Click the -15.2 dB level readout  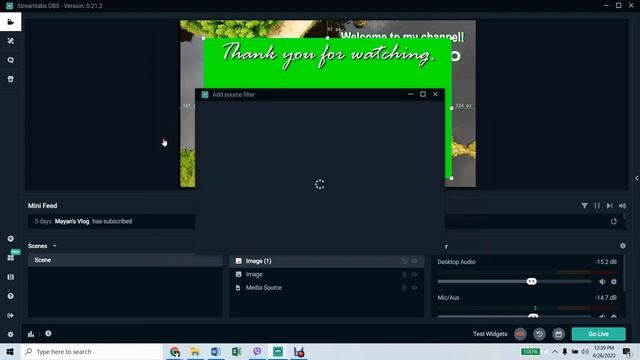606,262
